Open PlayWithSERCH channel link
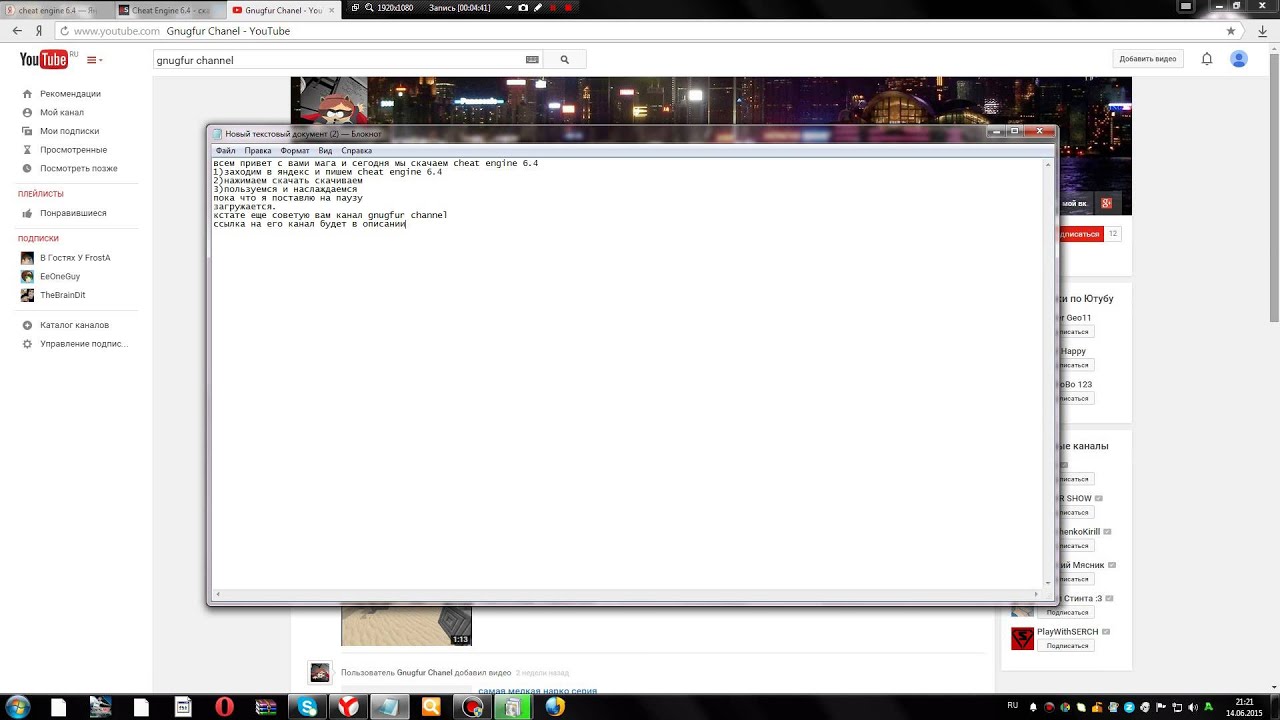Screen dimensions: 1280x720 coord(1067,632)
